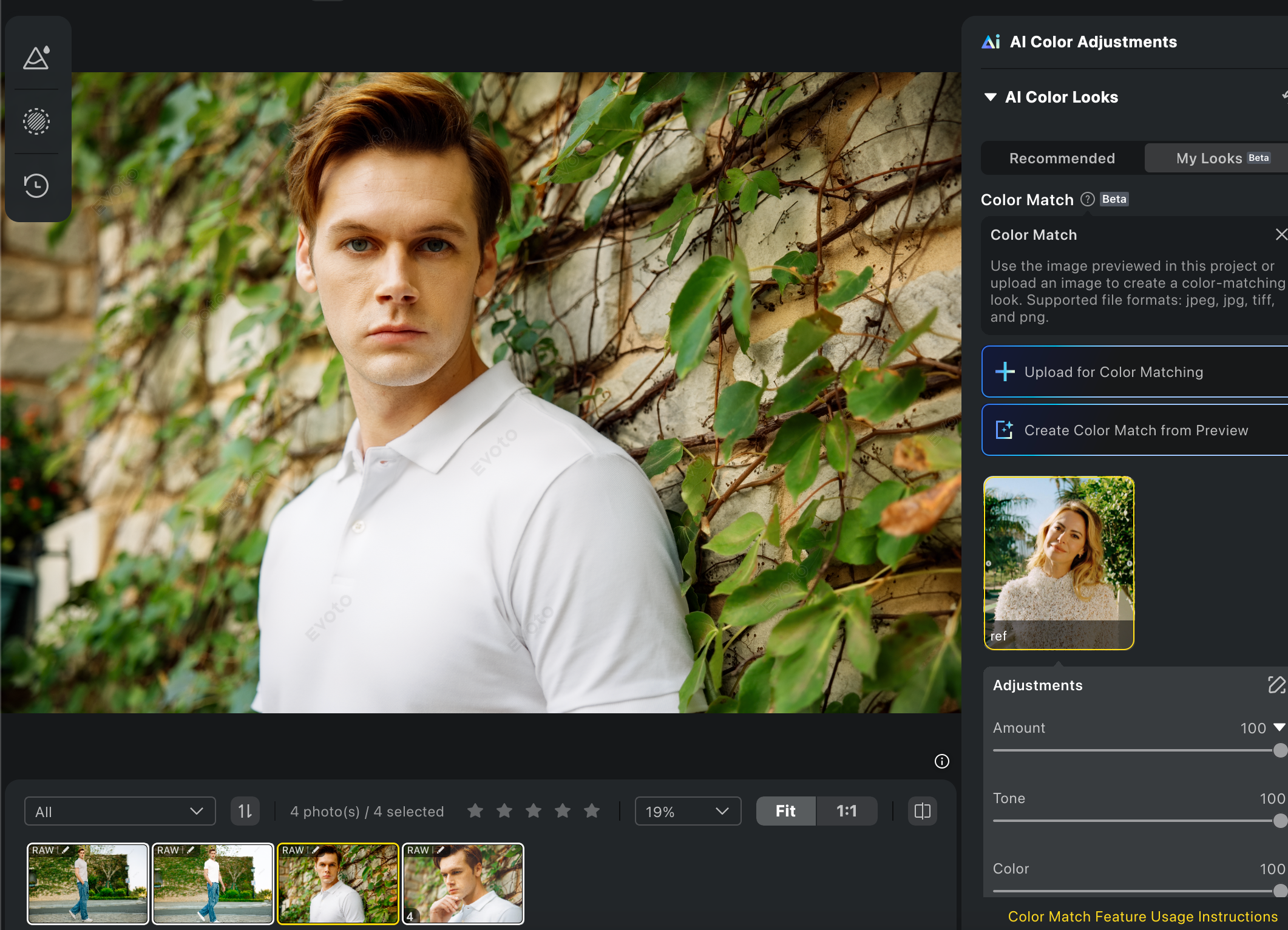Open the edit history clock icon

click(x=36, y=185)
